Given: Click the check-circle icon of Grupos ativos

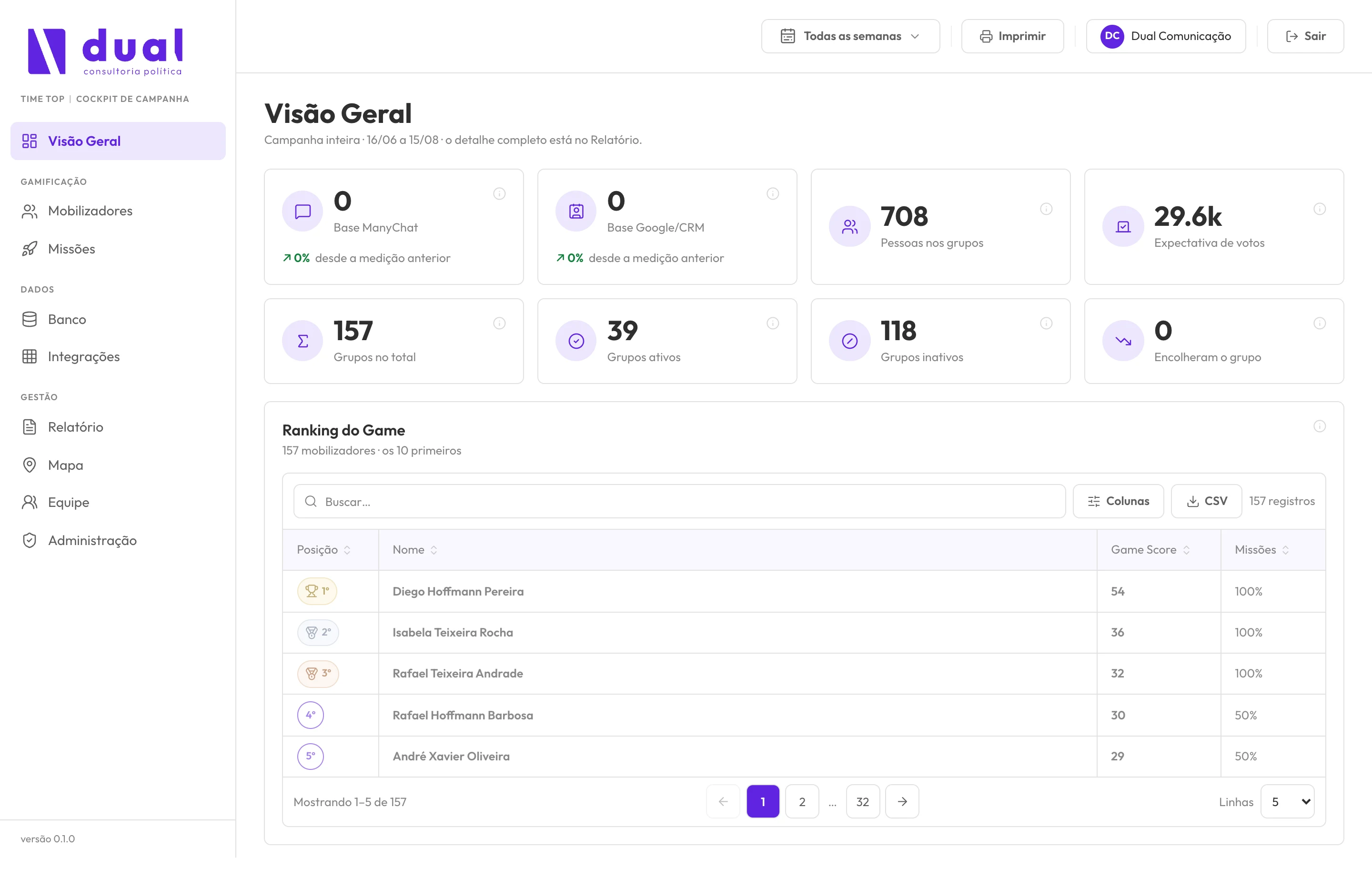Looking at the screenshot, I should point(576,341).
